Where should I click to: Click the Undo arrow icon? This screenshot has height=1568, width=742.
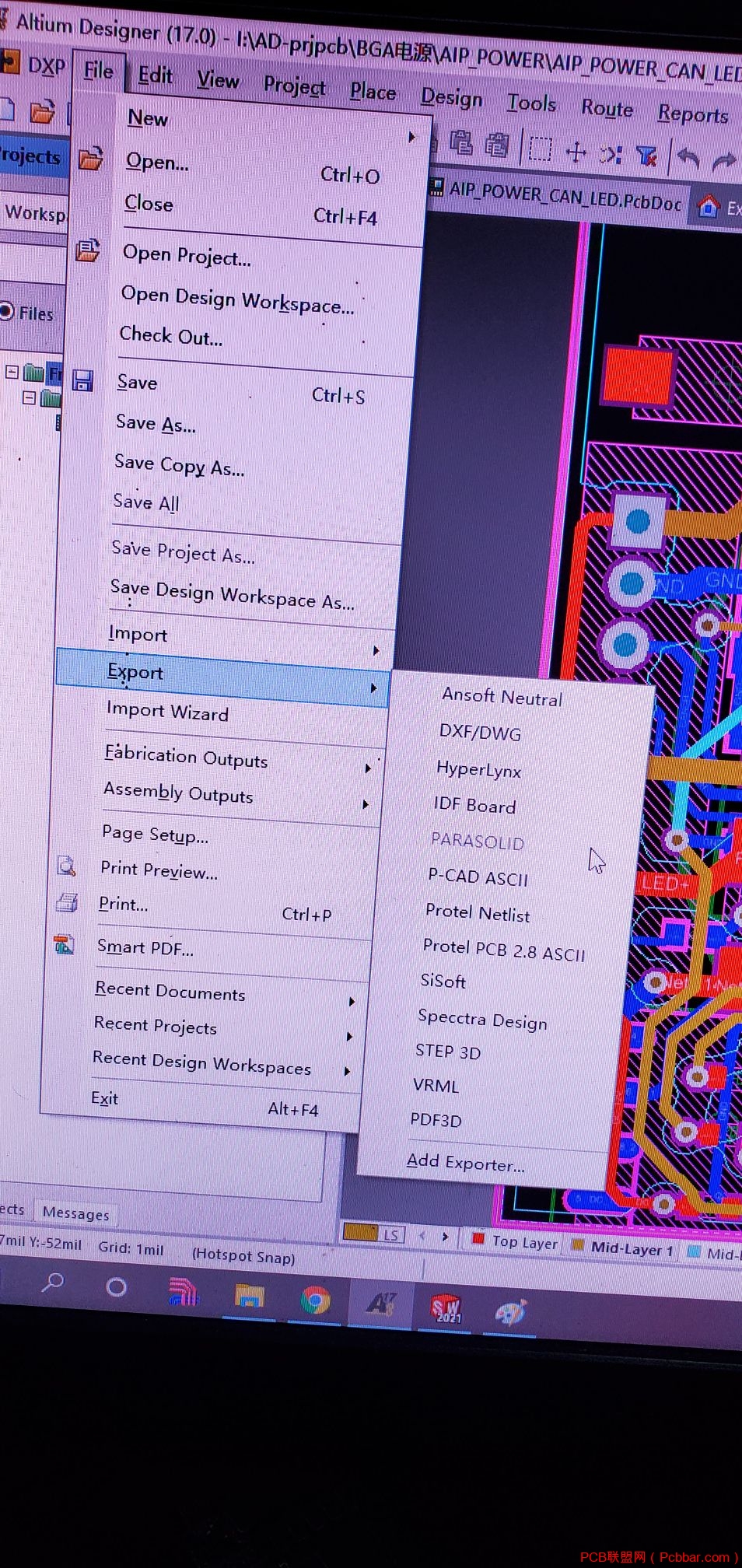[688, 159]
